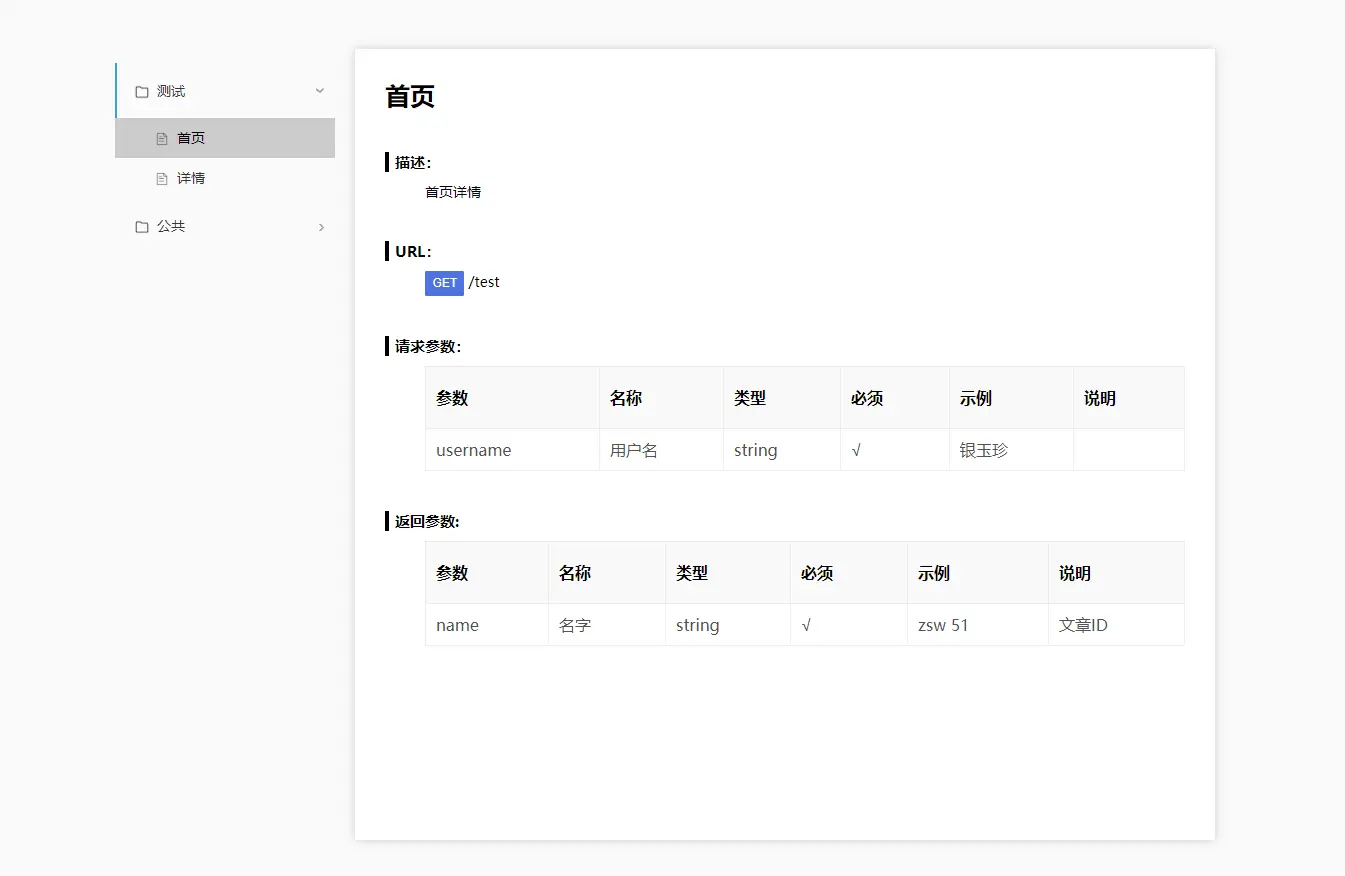Click the checkmark in name row
The height and width of the screenshot is (876, 1345).
(849, 625)
